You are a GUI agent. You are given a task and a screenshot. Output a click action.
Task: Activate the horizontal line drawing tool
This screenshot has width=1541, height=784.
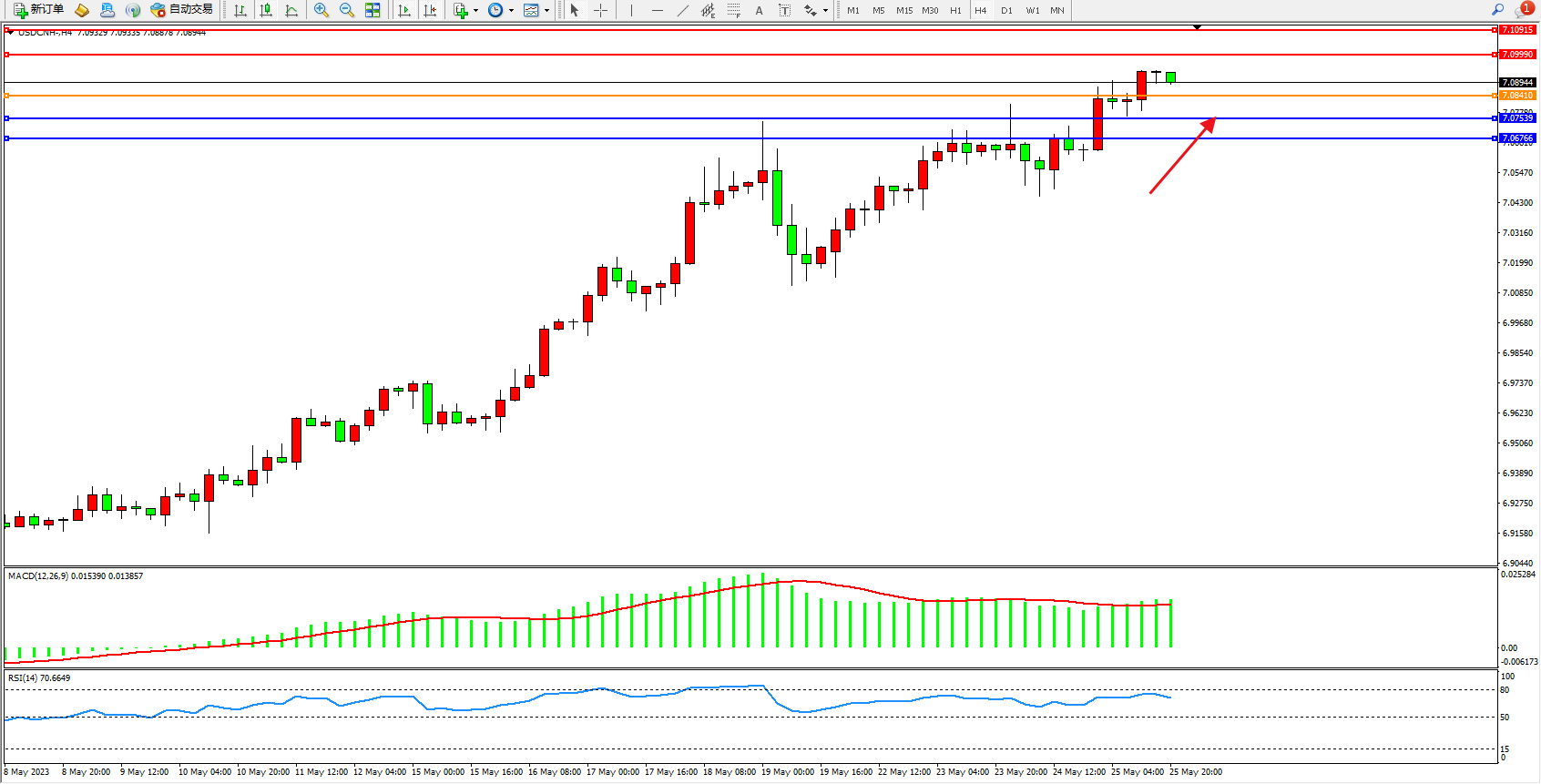click(x=658, y=10)
